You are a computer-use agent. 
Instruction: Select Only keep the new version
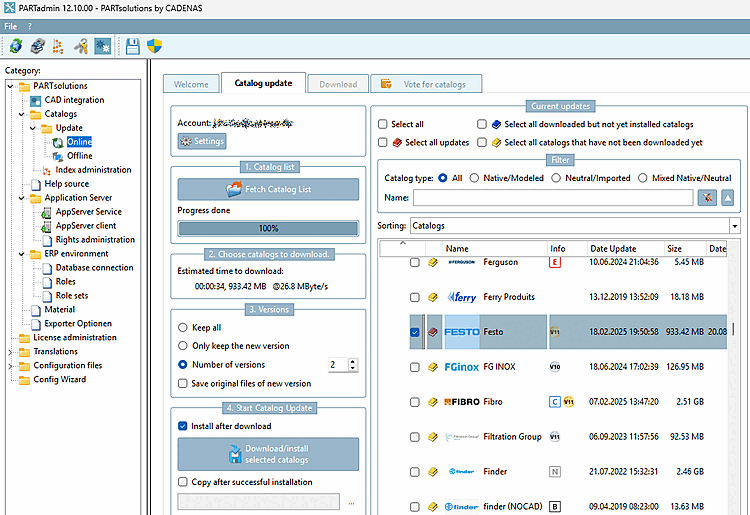[x=183, y=346]
